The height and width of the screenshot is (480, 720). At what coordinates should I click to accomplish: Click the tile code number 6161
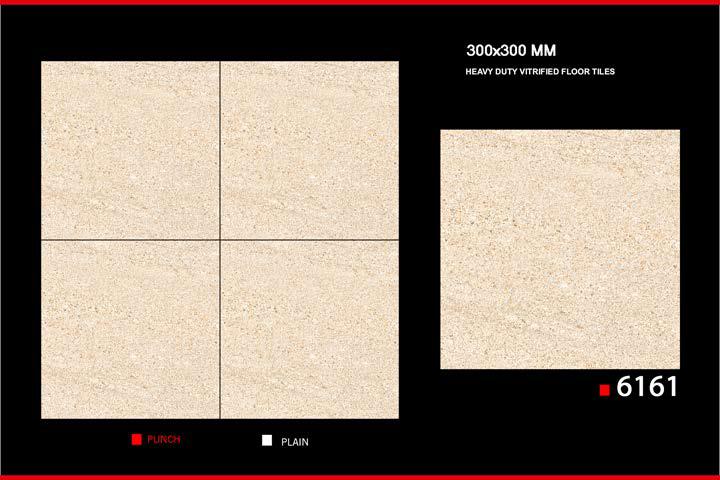tap(647, 386)
